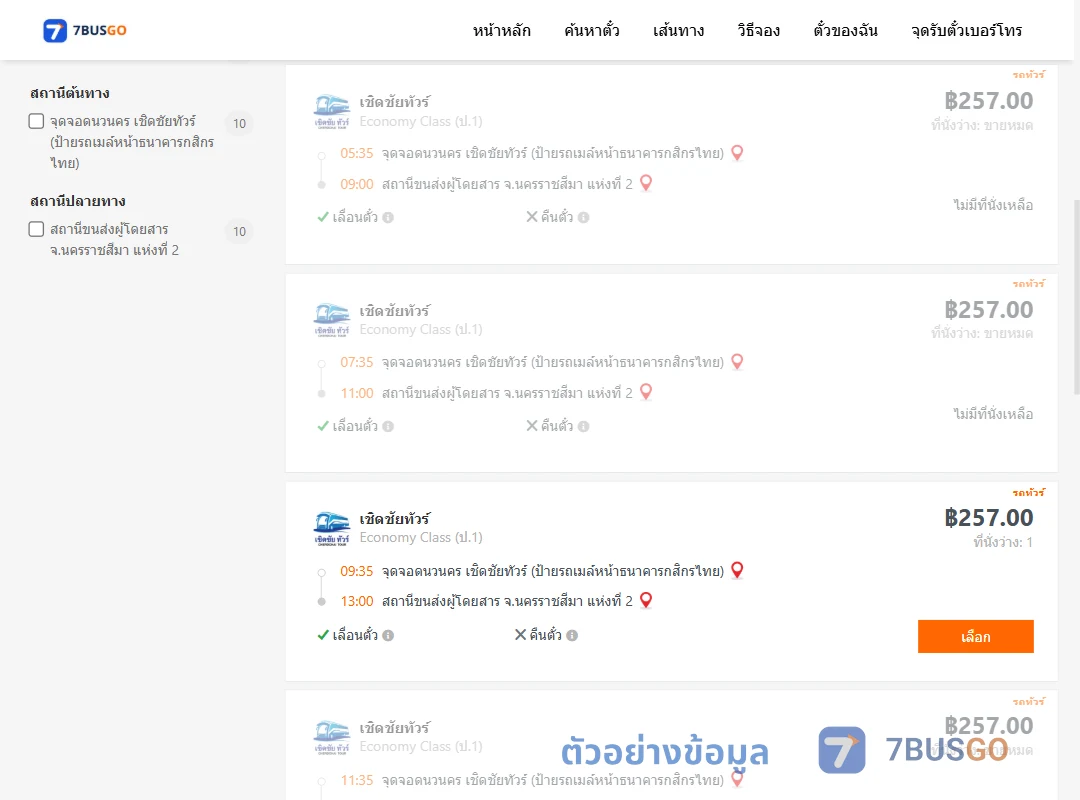Click map pin beside 09:35 departure stop
The image size is (1080, 800).
point(737,570)
